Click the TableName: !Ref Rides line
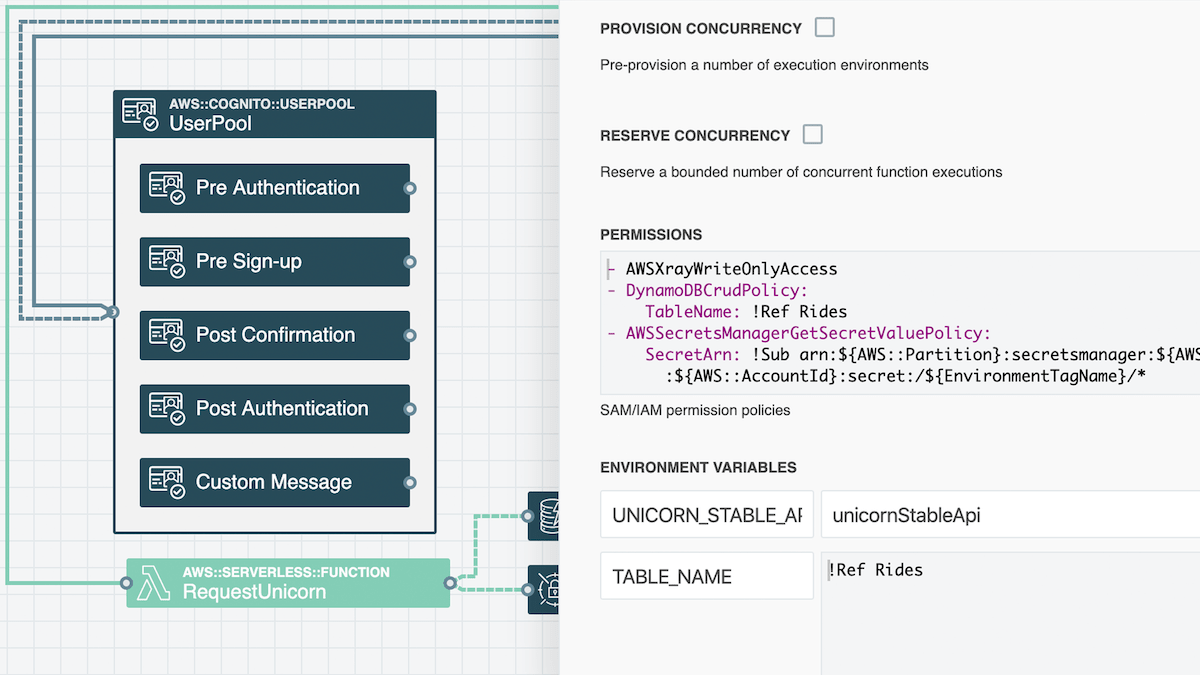This screenshot has height=675, width=1200. [x=746, y=312]
